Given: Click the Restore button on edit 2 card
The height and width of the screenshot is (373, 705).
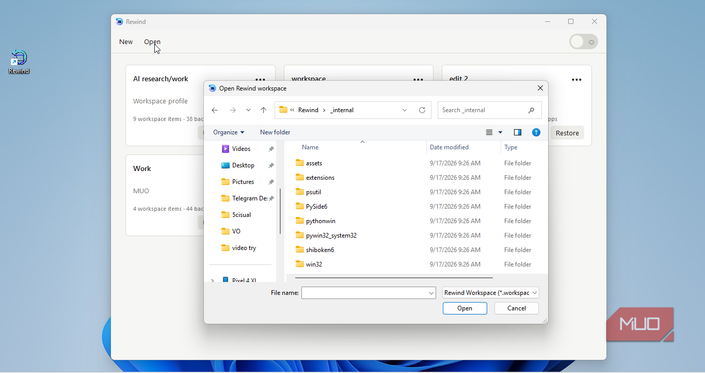Looking at the screenshot, I should (567, 133).
